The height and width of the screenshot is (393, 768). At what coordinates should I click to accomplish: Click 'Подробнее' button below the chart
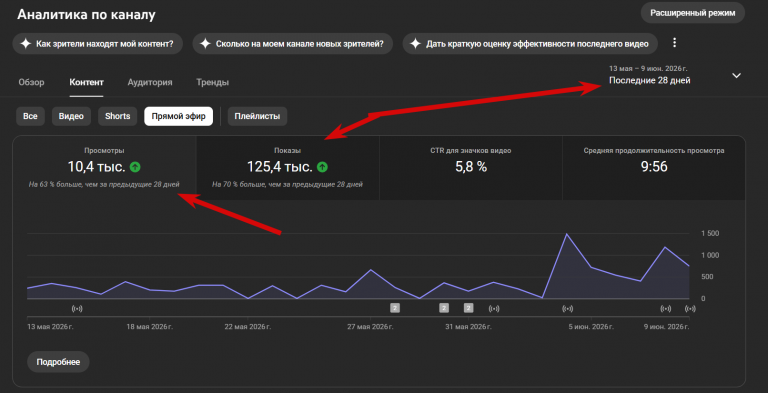[x=58, y=362]
